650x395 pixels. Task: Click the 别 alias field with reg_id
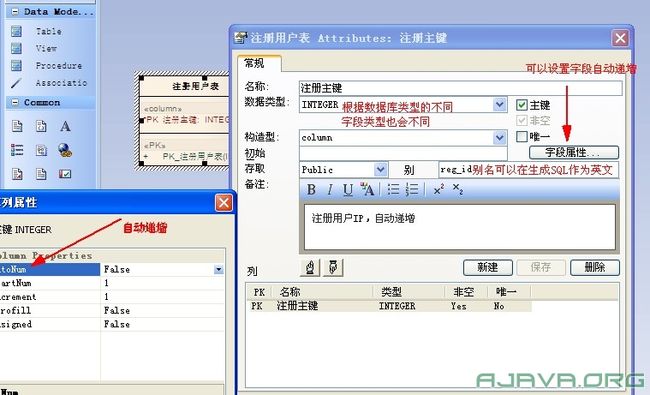pyautogui.click(x=529, y=170)
